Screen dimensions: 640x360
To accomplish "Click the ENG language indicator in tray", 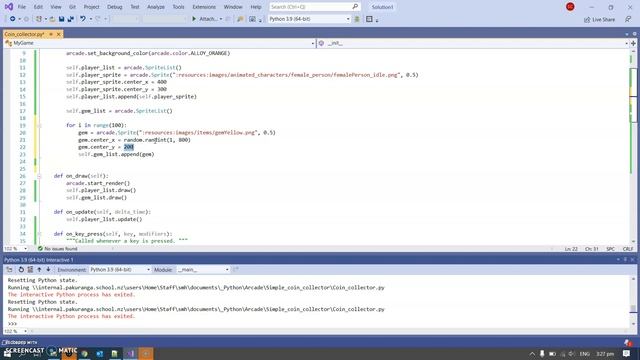I will [584, 353].
